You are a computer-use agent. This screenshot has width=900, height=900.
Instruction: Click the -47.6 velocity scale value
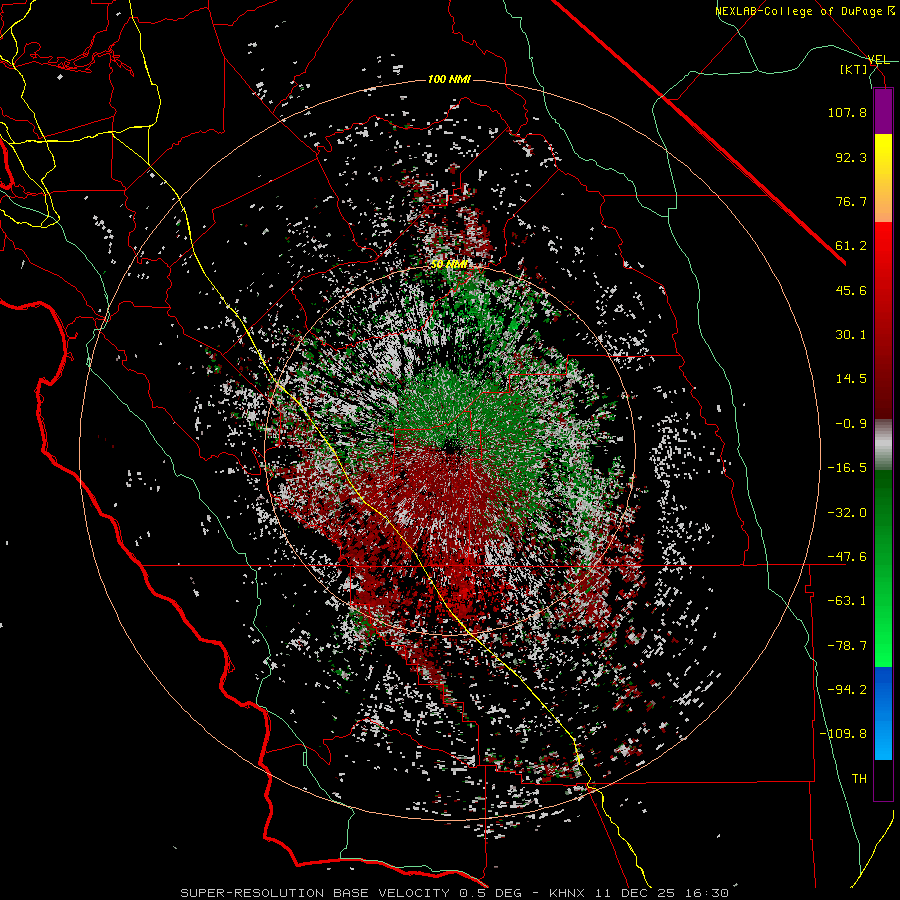coord(847,557)
